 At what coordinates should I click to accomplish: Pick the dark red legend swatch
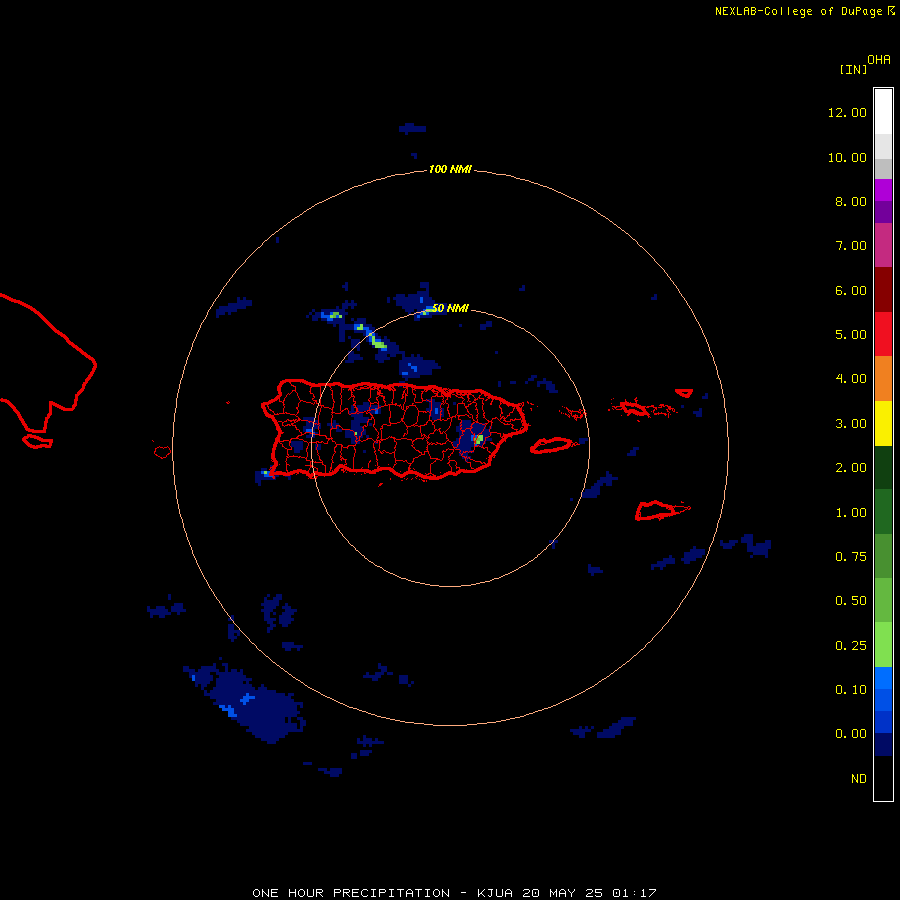(883, 290)
